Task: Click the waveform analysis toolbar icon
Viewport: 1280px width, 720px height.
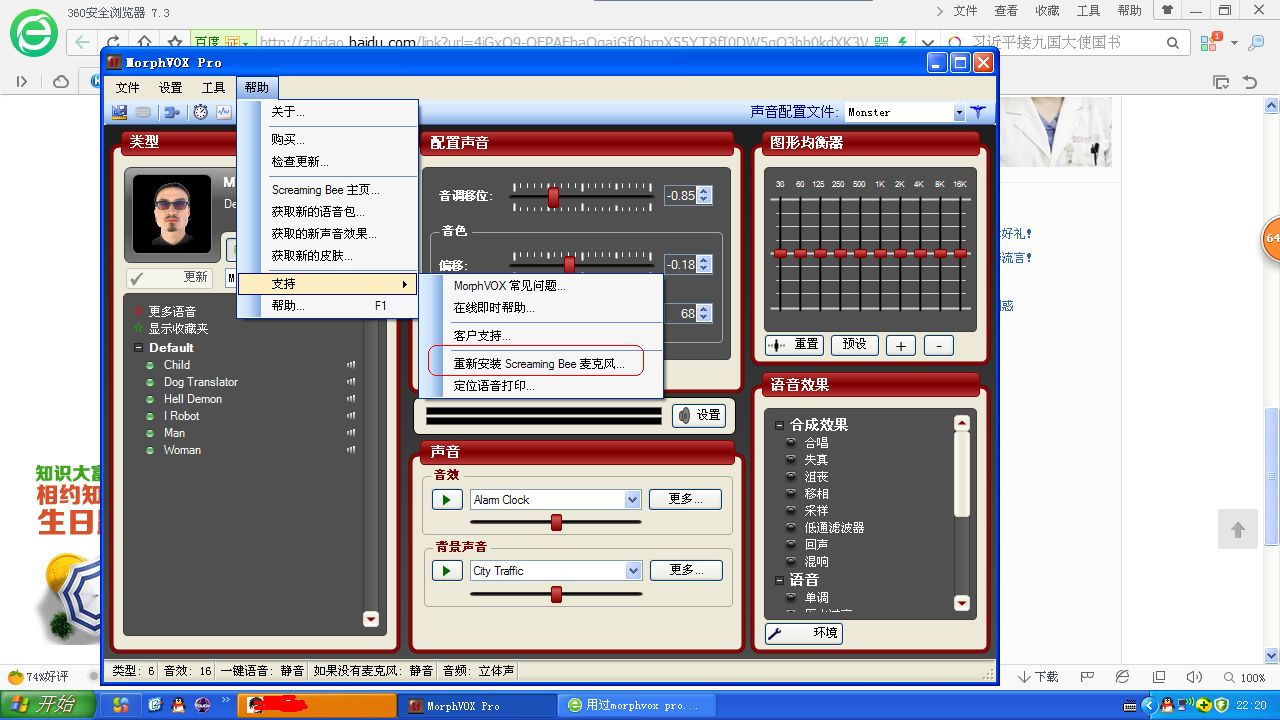Action: (224, 112)
